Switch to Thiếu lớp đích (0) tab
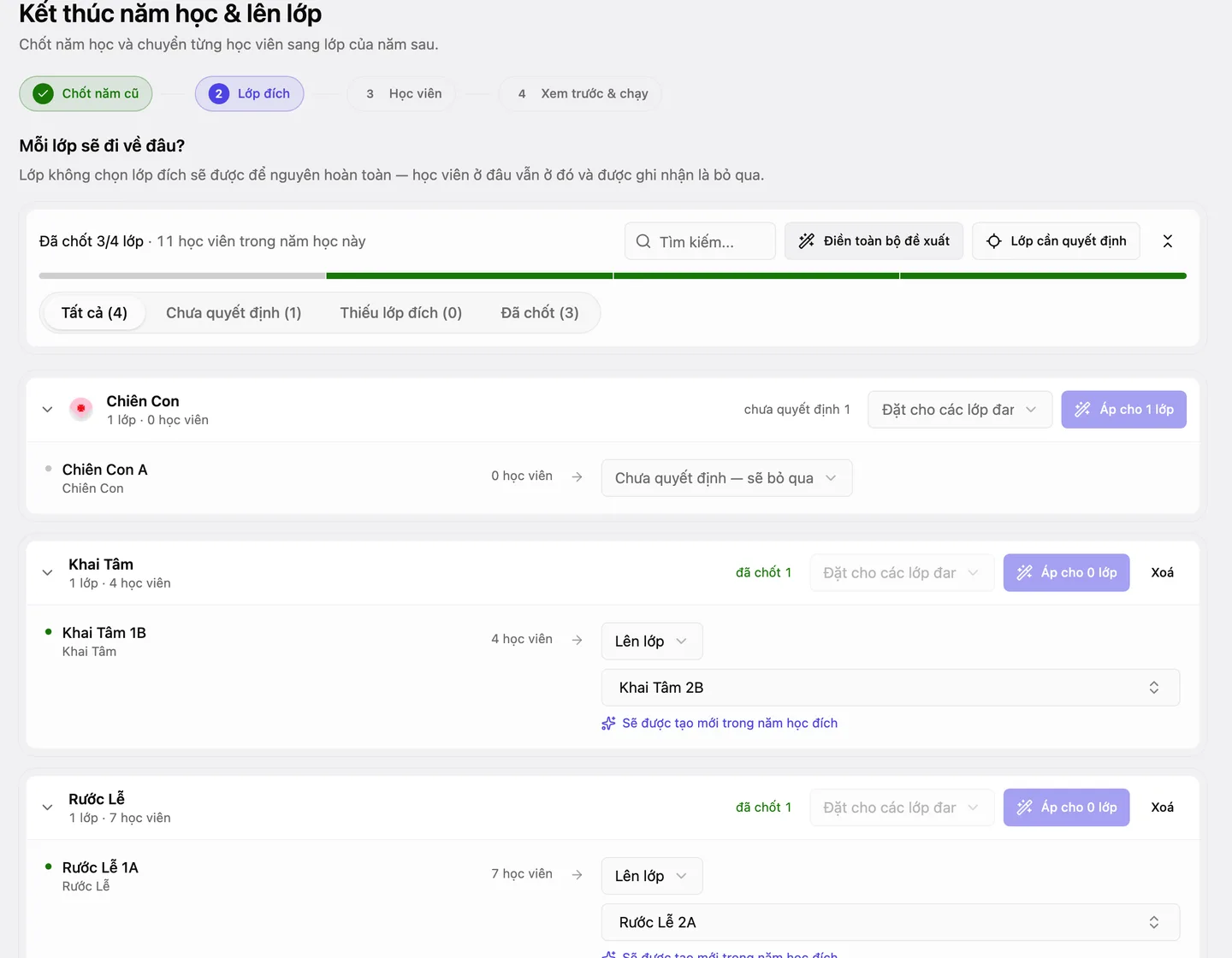The width and height of the screenshot is (1232, 958). [x=401, y=313]
